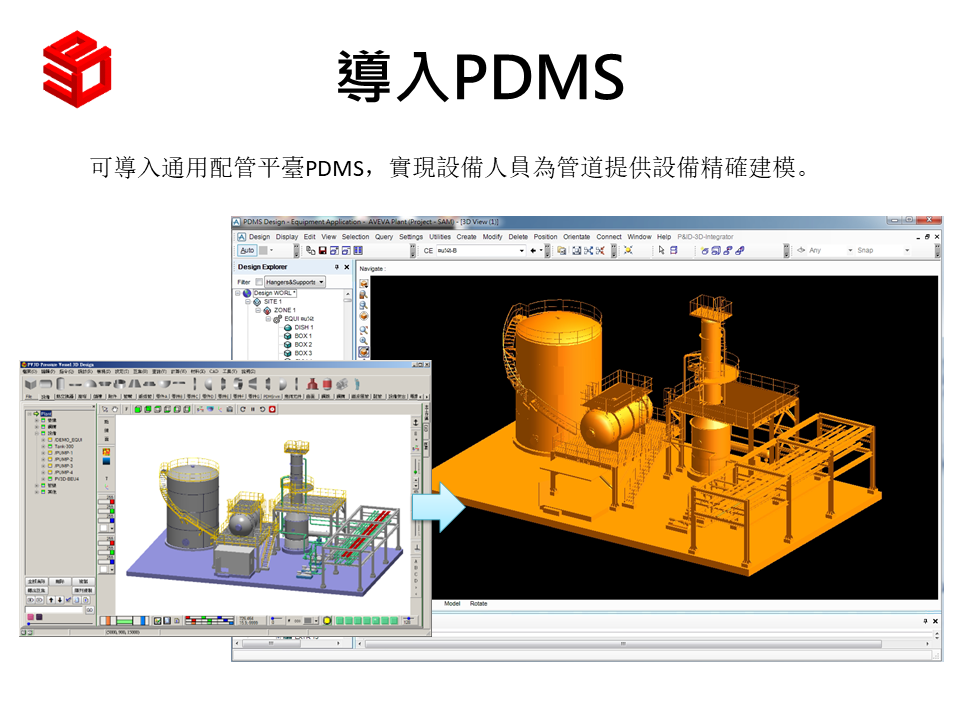
Task: Collapse the EQUI tree node
Action: click(x=268, y=319)
